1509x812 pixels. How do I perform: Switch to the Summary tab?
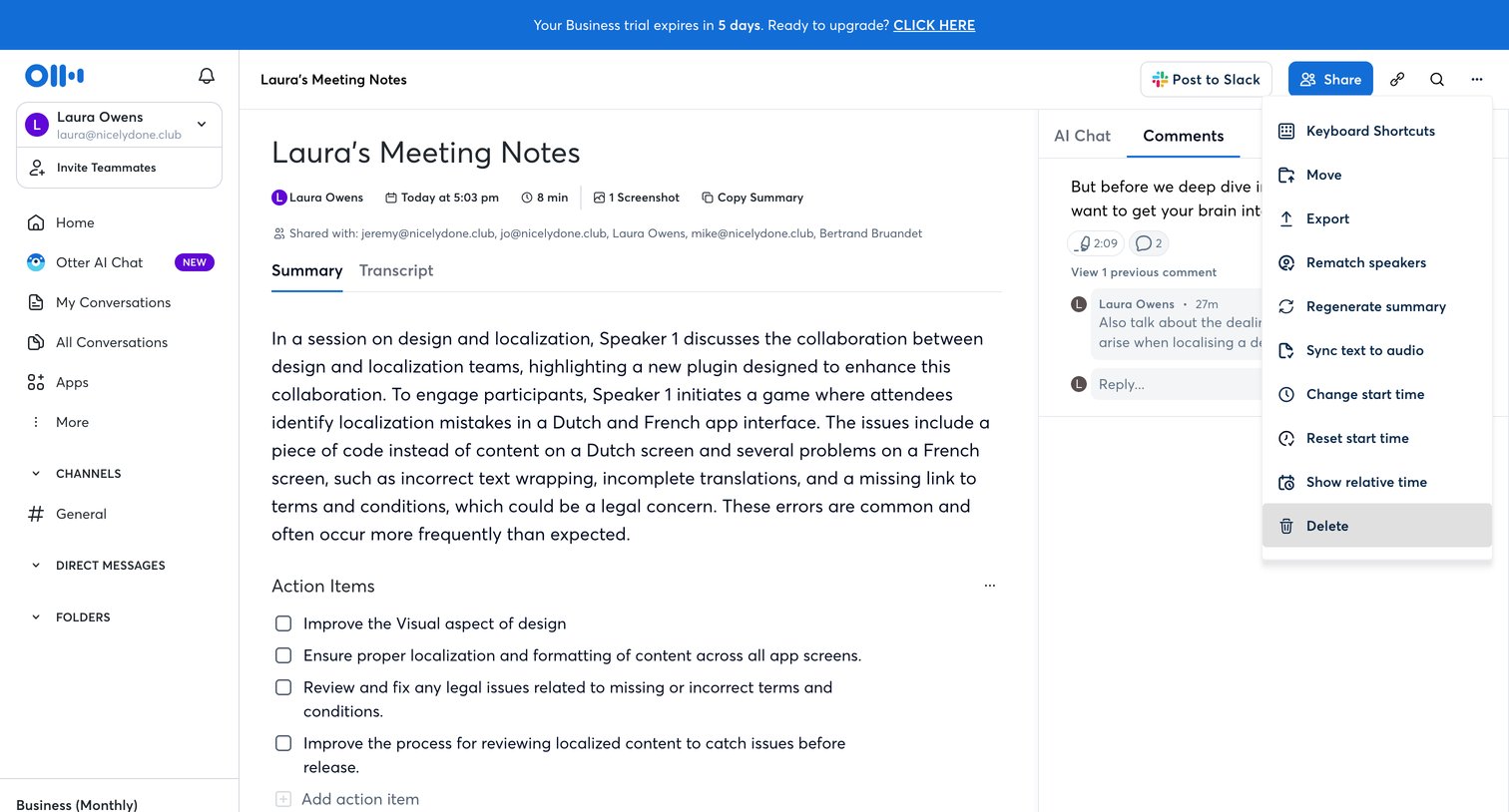(307, 270)
